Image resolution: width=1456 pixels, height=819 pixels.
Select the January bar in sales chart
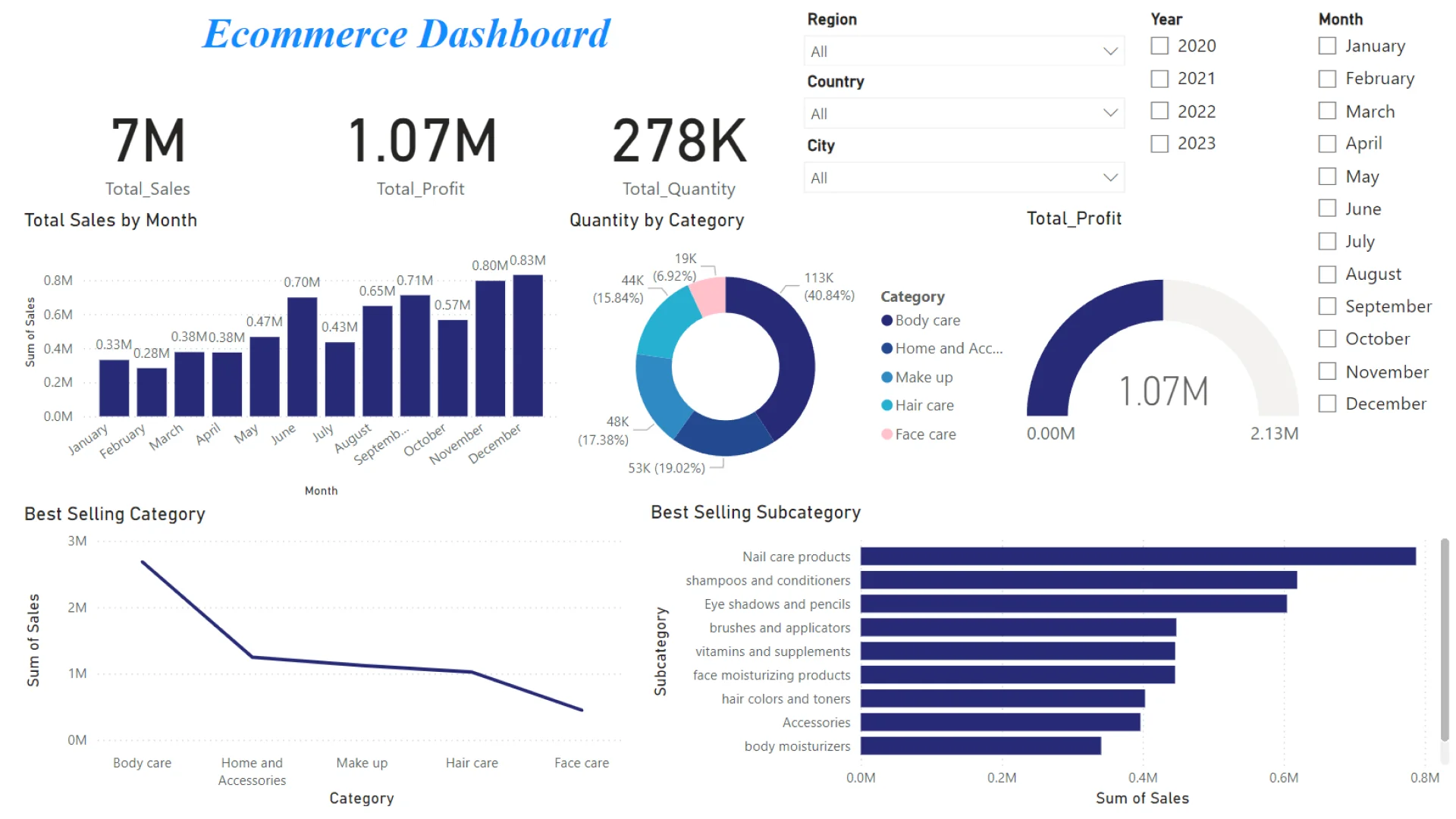[x=114, y=388]
